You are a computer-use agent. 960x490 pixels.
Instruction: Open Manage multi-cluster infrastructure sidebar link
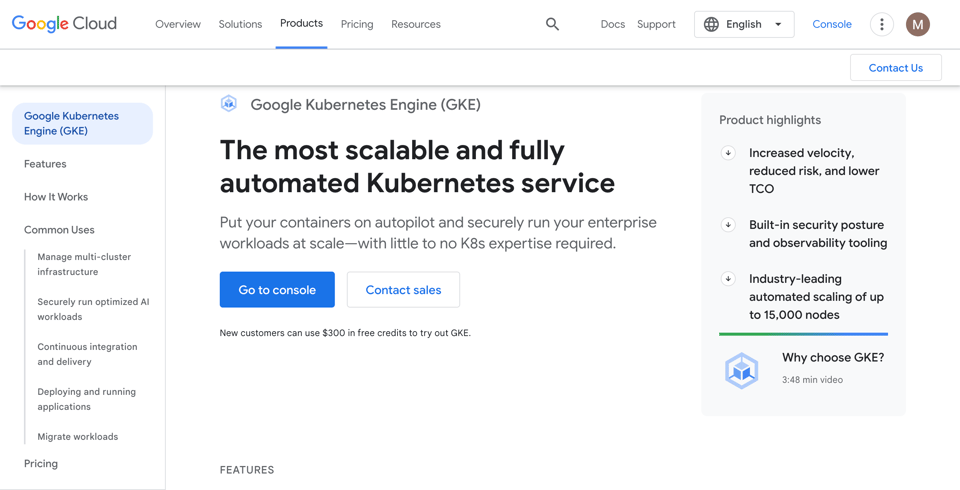84,264
